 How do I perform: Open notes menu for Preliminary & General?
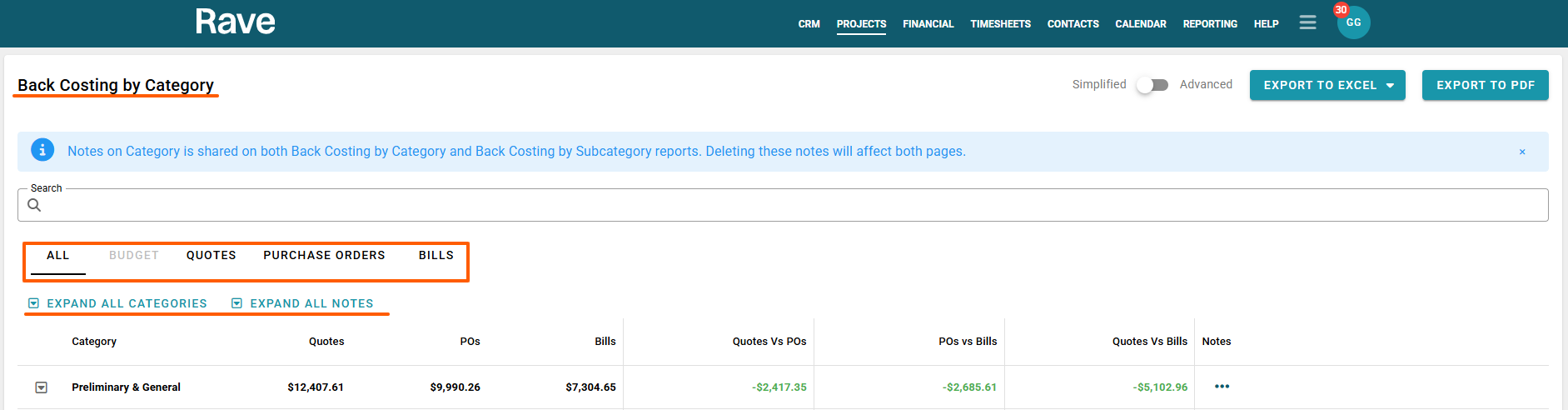(1222, 387)
